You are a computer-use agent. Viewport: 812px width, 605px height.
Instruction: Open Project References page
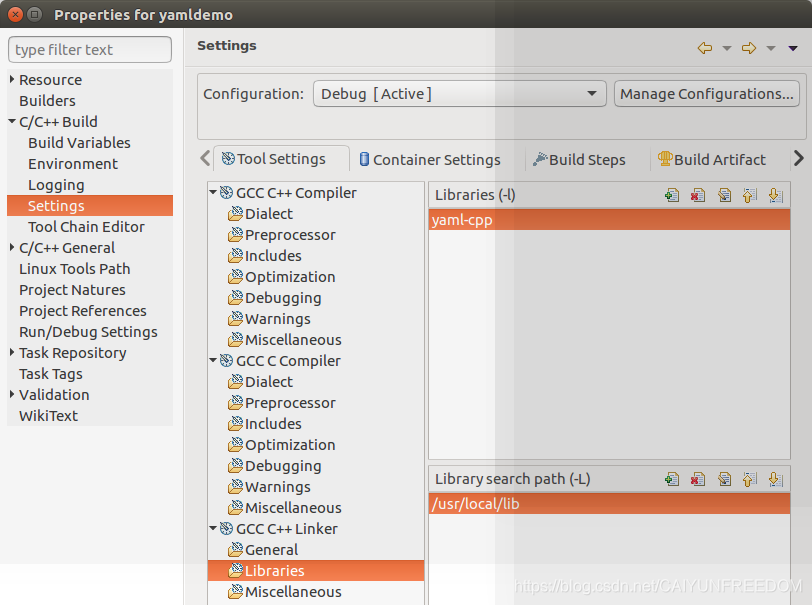click(83, 311)
